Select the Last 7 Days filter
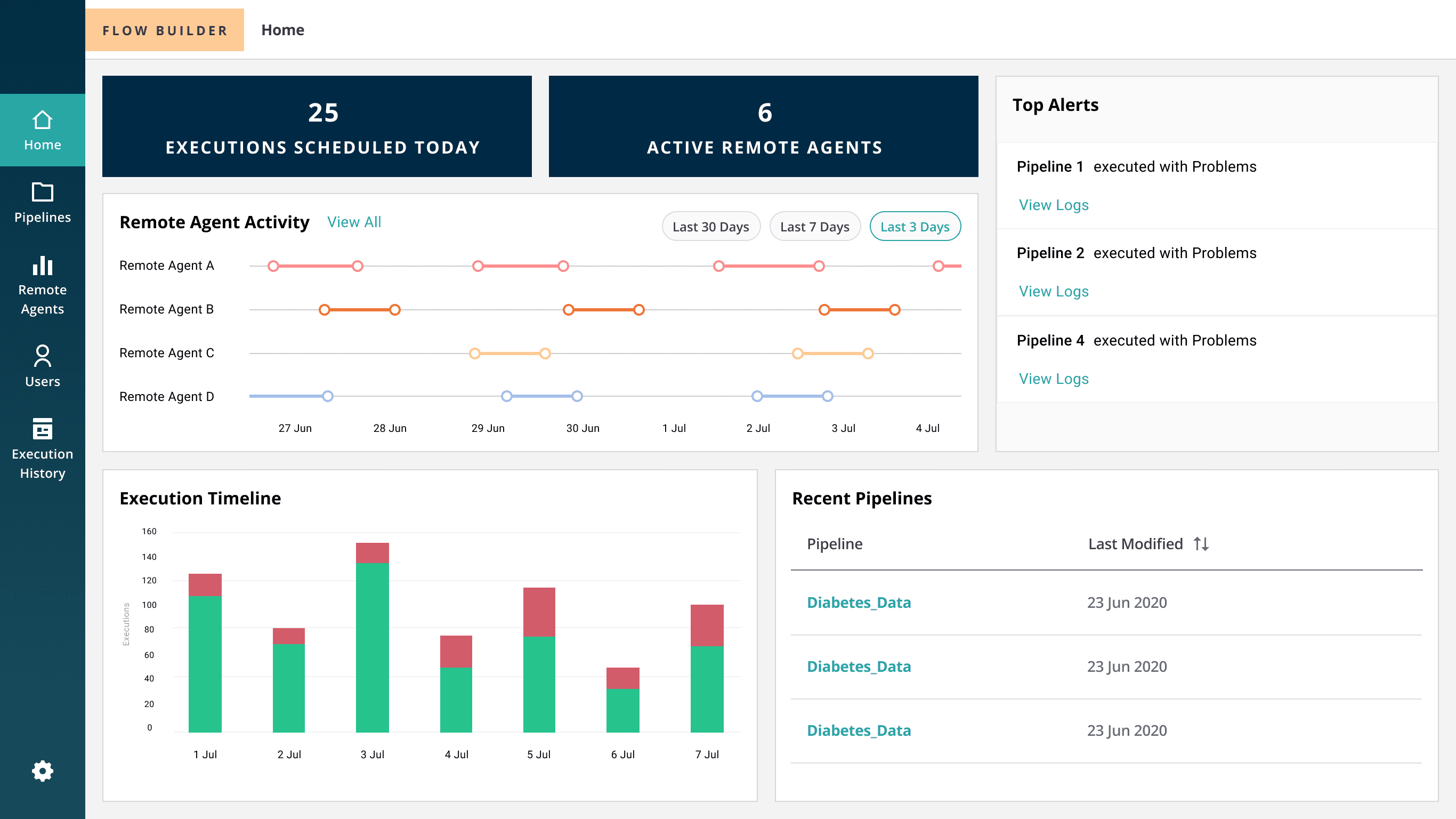Image resolution: width=1456 pixels, height=819 pixels. click(814, 226)
